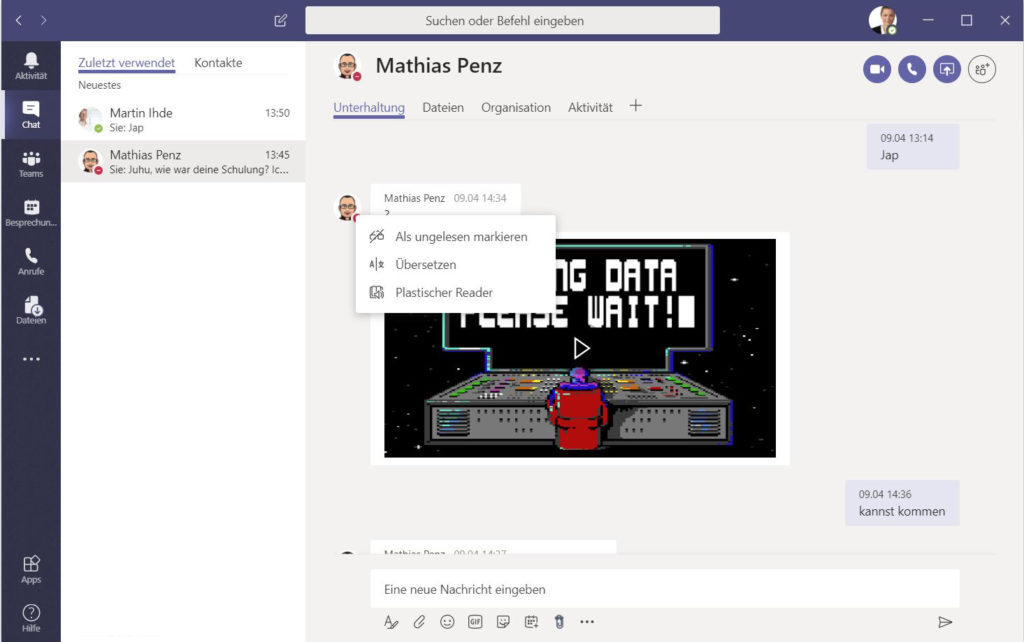The height and width of the screenshot is (642, 1024).
Task: Click the blue clip icon in compose toolbar
Action: 559,622
